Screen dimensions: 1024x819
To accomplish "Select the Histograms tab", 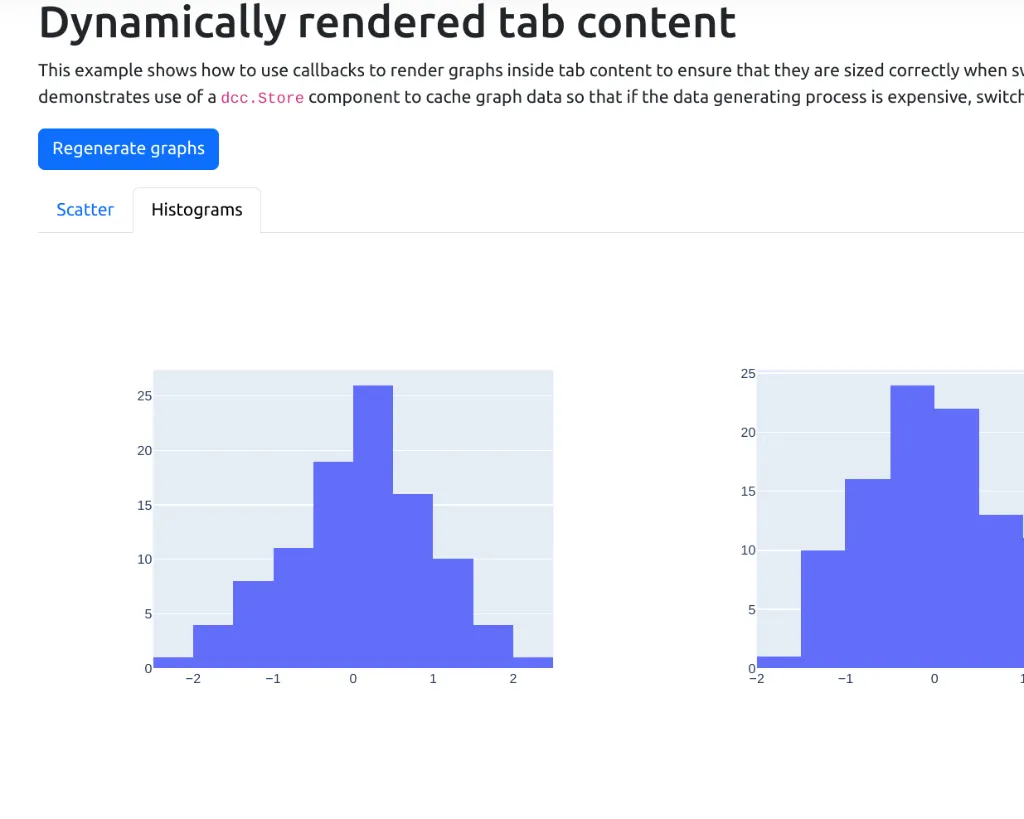I will click(197, 210).
